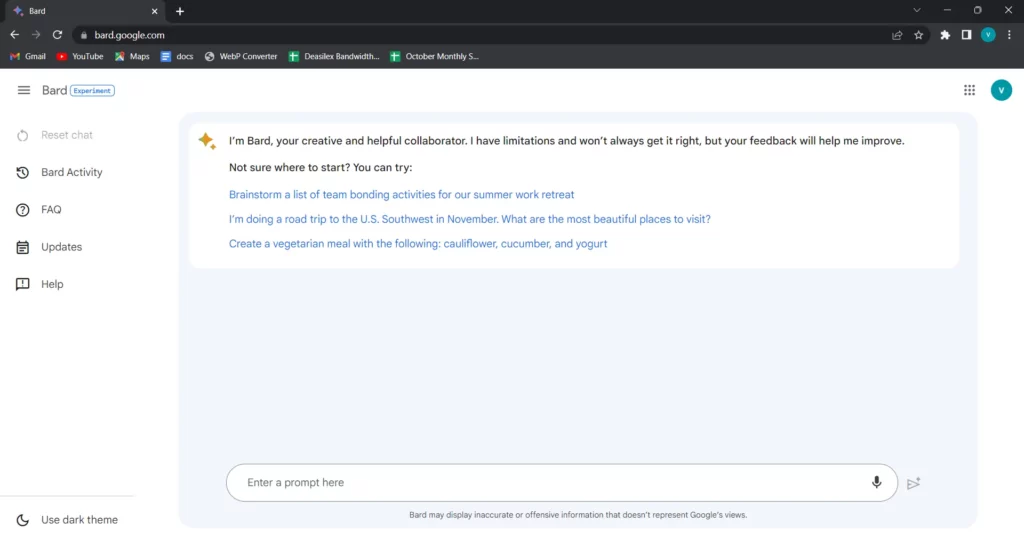Open FAQ menu item
Screen dimensions: 1024x540
tap(51, 210)
